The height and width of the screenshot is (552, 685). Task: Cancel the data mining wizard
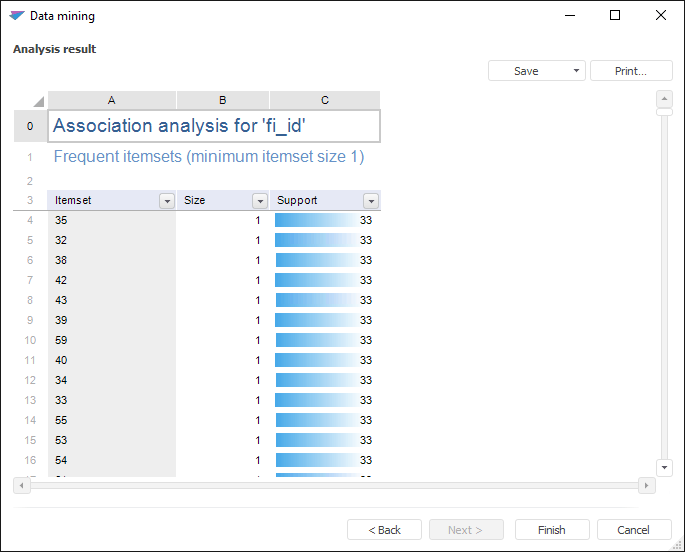[633, 530]
